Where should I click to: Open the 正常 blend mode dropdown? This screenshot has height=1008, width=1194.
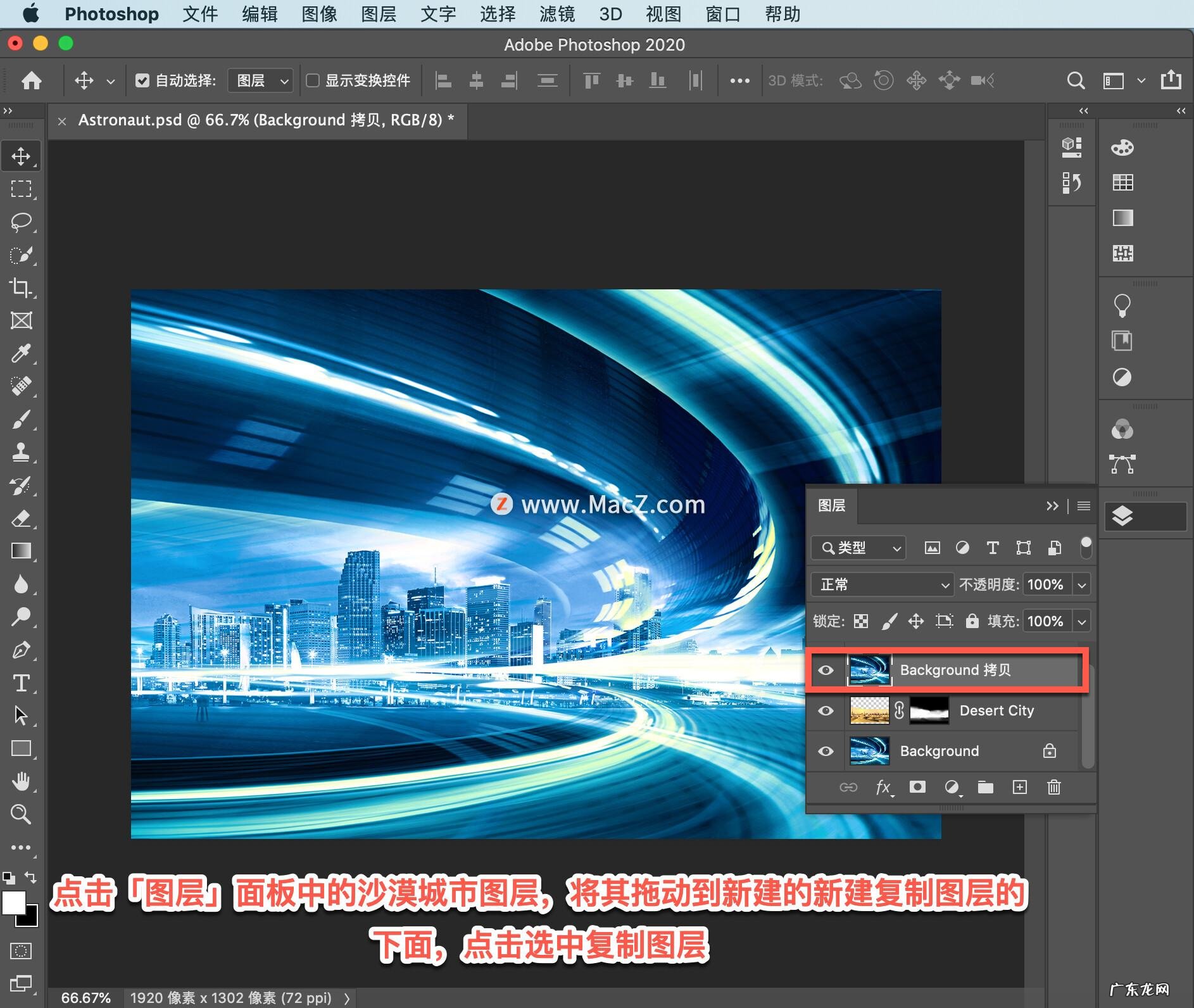click(x=882, y=584)
